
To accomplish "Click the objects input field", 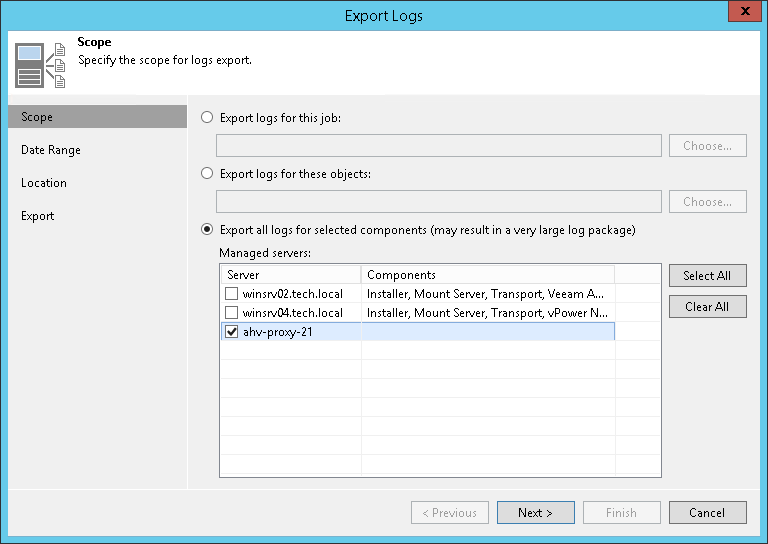I will click(x=439, y=202).
